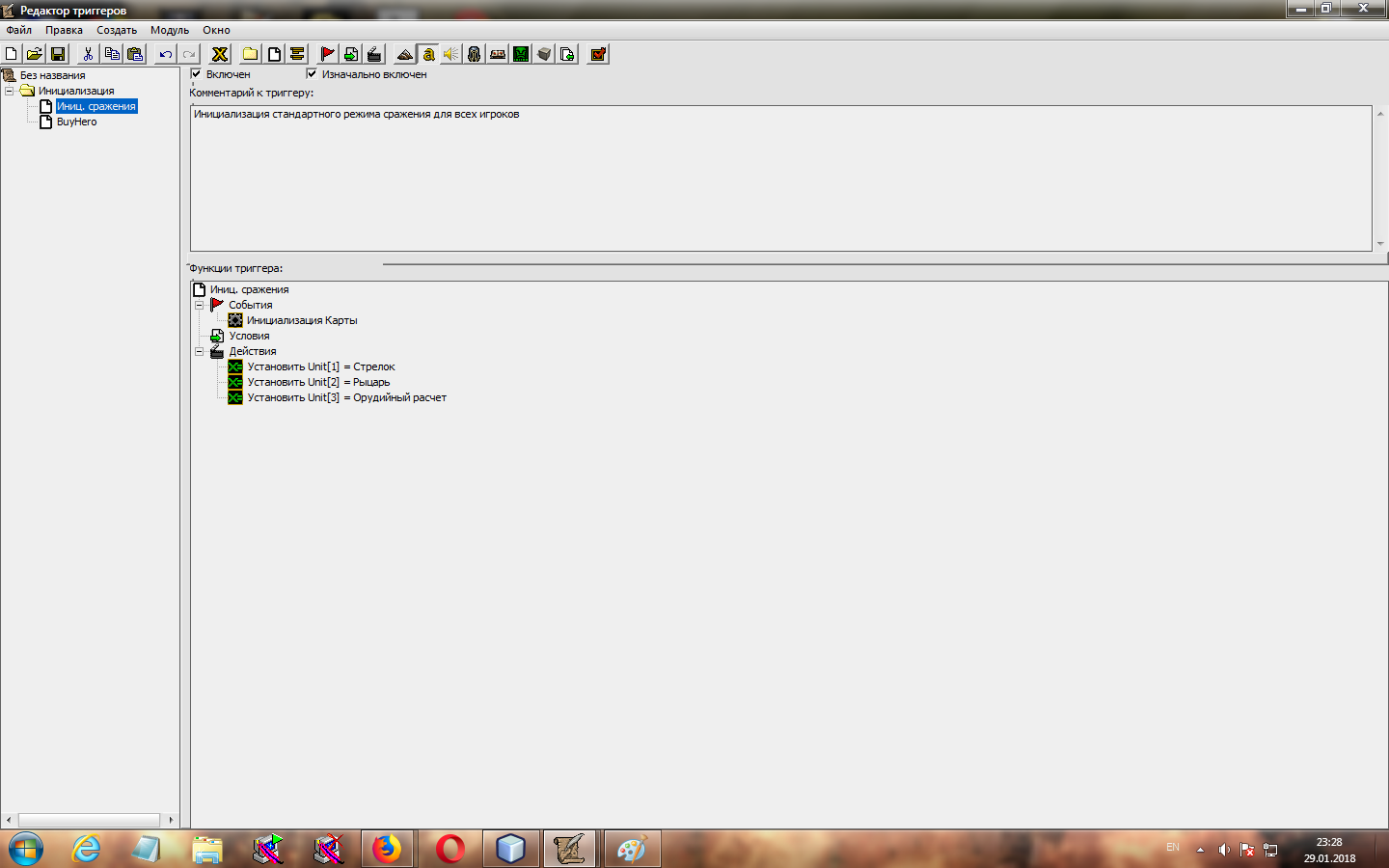Open the Окно menu
1389x868 pixels.
click(x=216, y=30)
